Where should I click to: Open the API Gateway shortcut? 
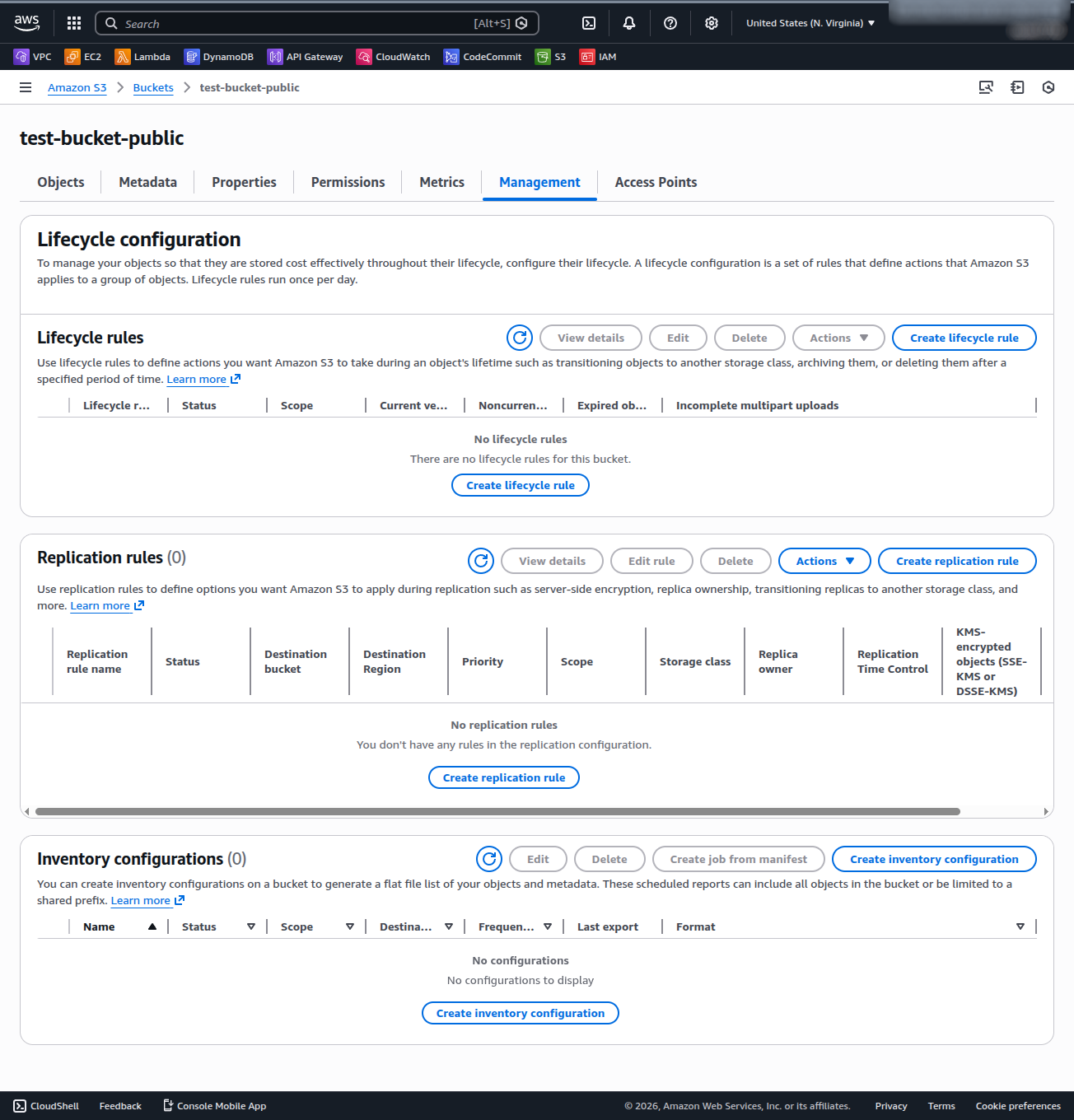[305, 57]
